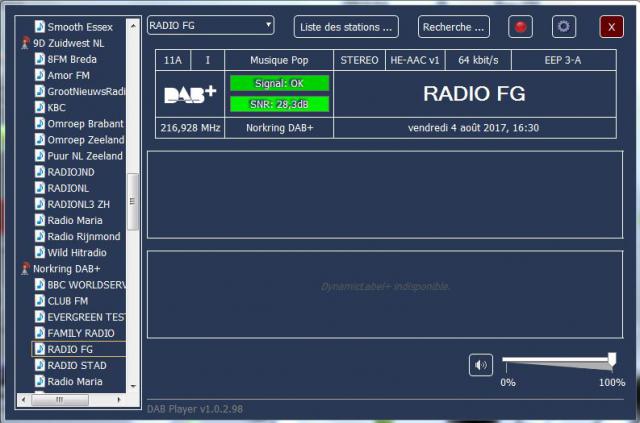Mute audio with the speaker icon
This screenshot has width=640, height=423.
[481, 365]
